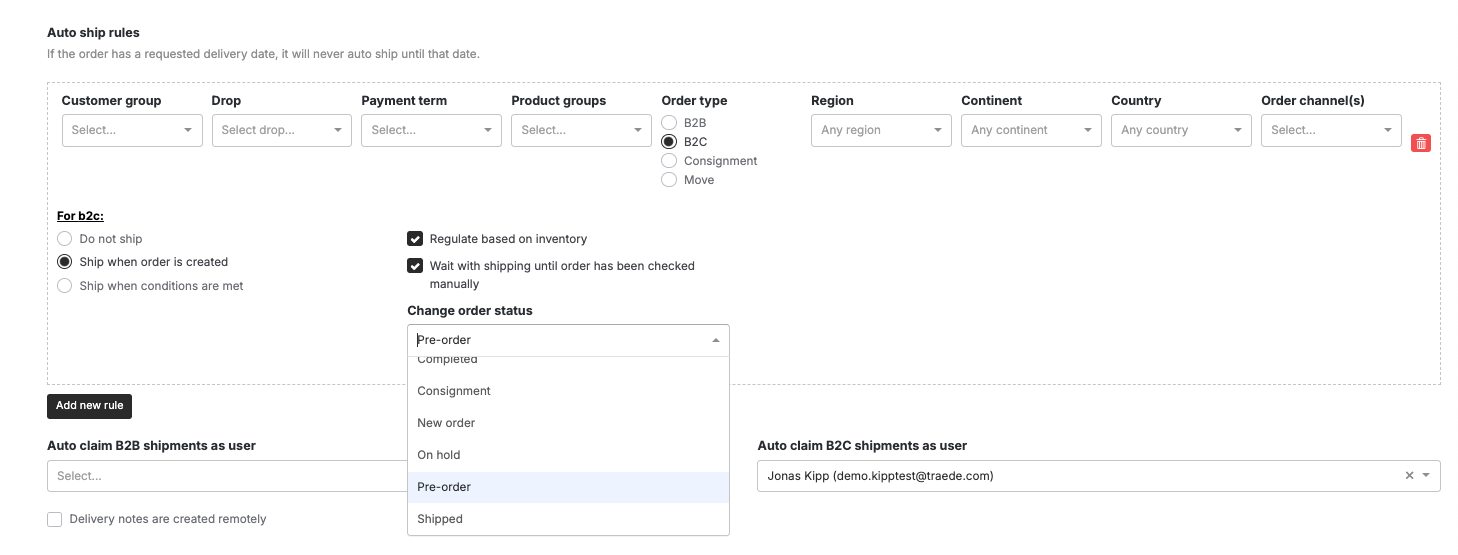The image size is (1458, 555).
Task: Select Move as order type
Action: [x=669, y=180]
